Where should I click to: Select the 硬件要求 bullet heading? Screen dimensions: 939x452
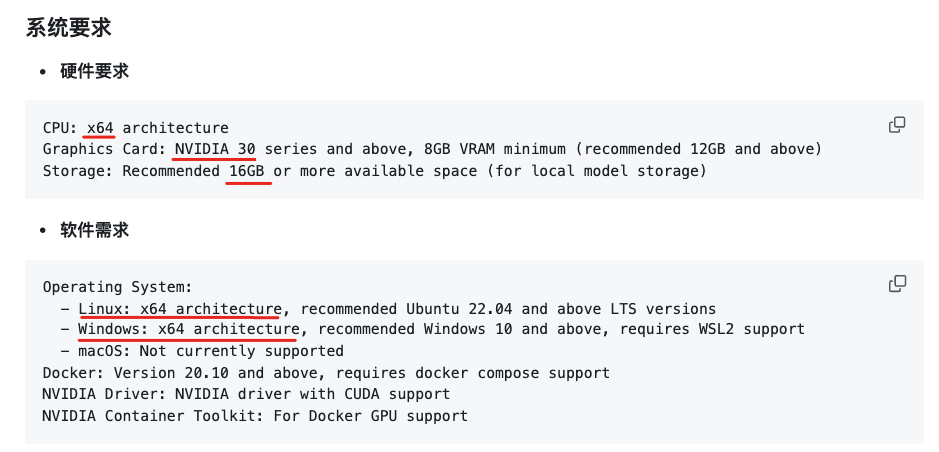point(94,71)
